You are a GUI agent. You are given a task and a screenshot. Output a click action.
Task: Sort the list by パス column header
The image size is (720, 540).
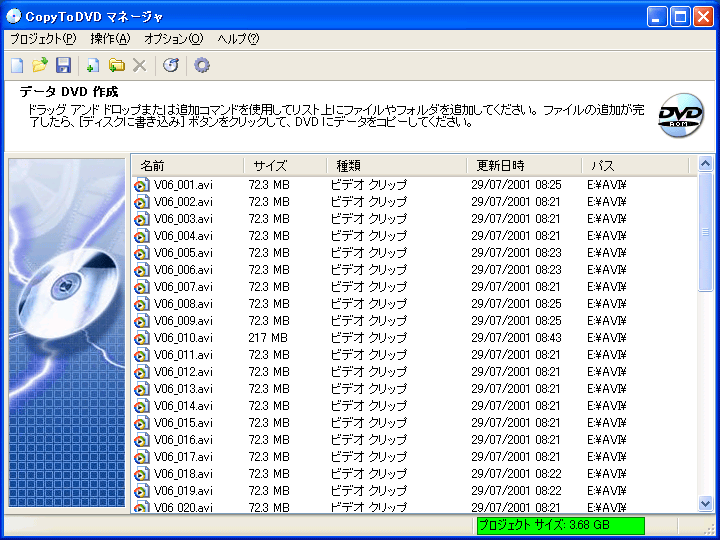pyautogui.click(x=636, y=165)
